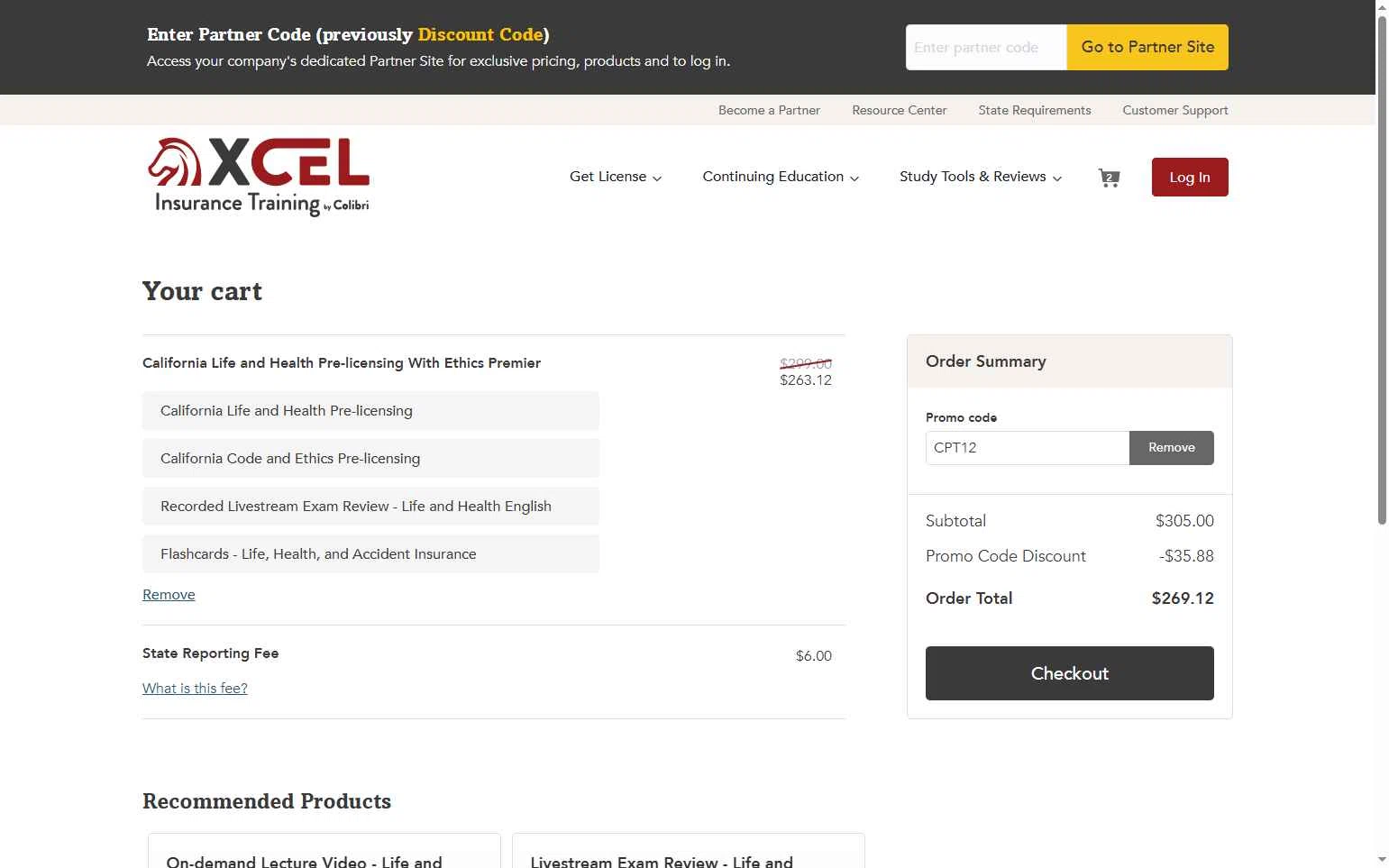Open the Resource Center link
The width and height of the screenshot is (1389, 868).
pos(900,110)
